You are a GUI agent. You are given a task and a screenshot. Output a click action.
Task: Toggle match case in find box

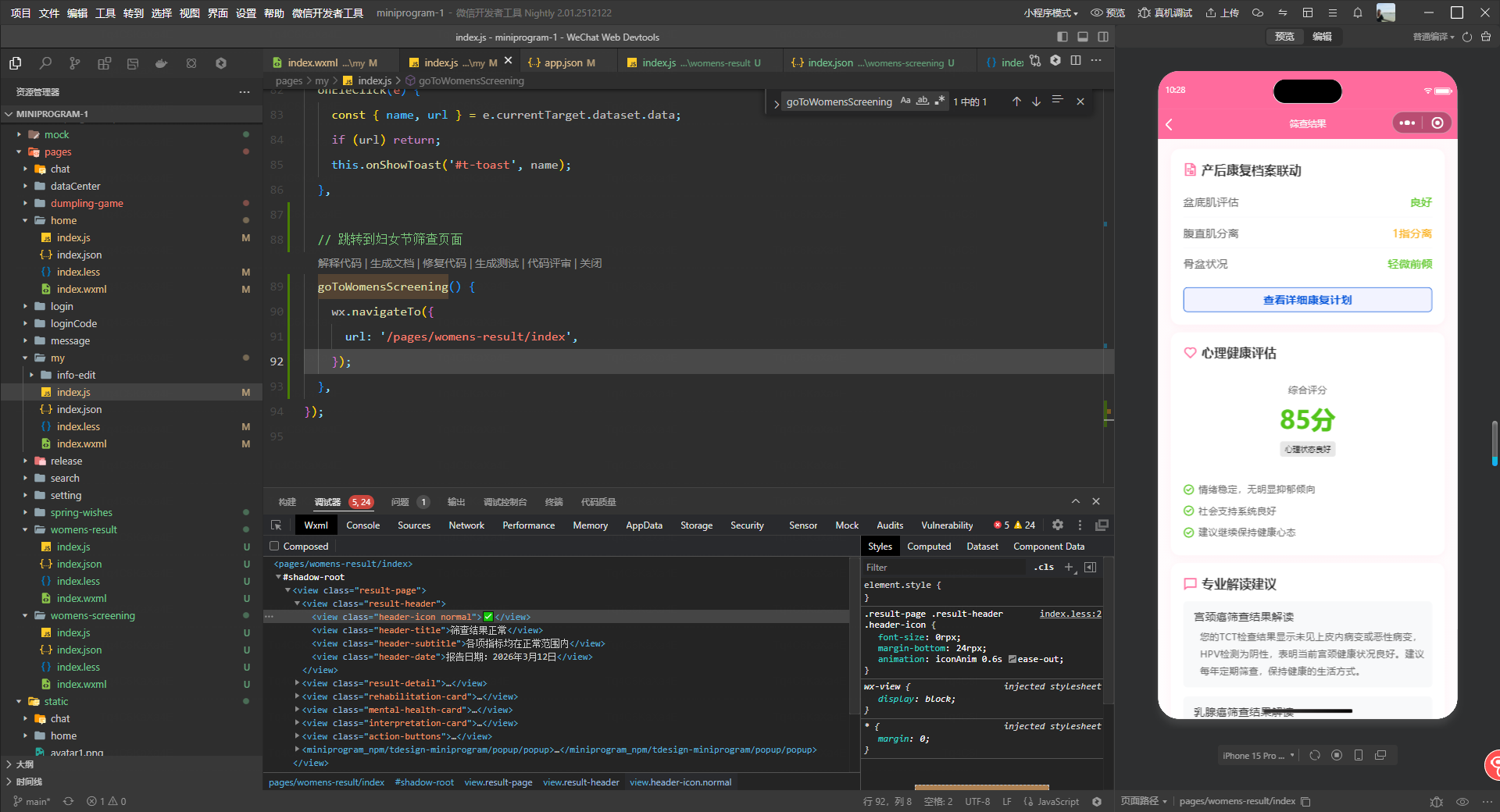[905, 101]
